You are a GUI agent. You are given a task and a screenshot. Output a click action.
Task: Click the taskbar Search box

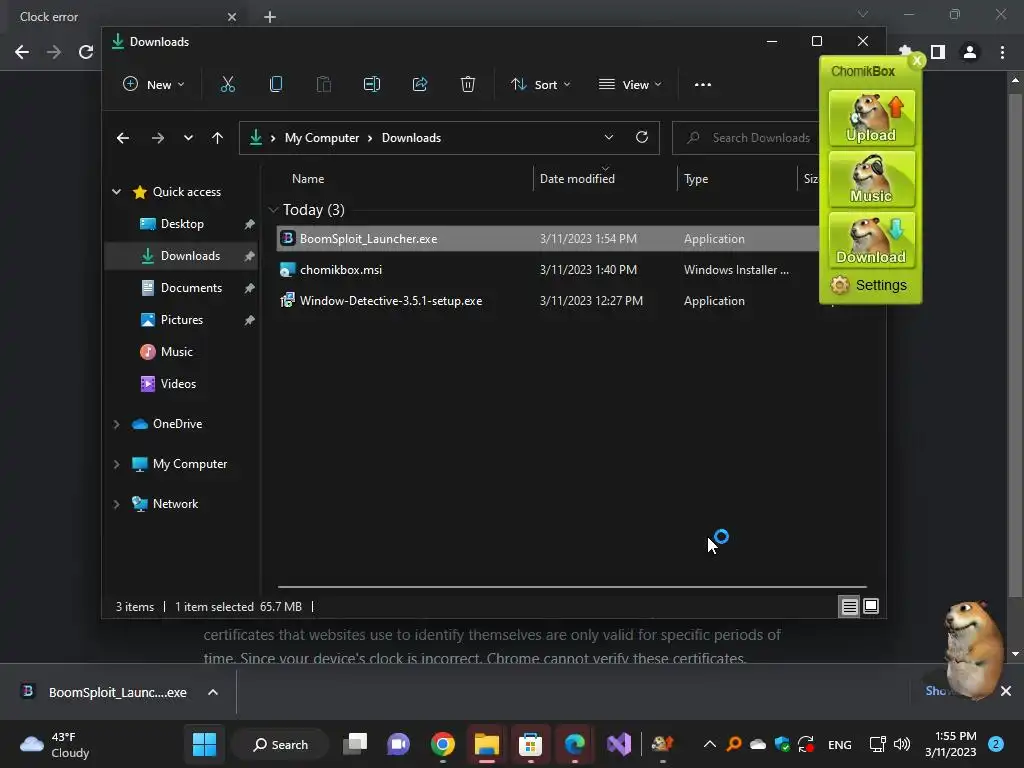click(x=281, y=744)
